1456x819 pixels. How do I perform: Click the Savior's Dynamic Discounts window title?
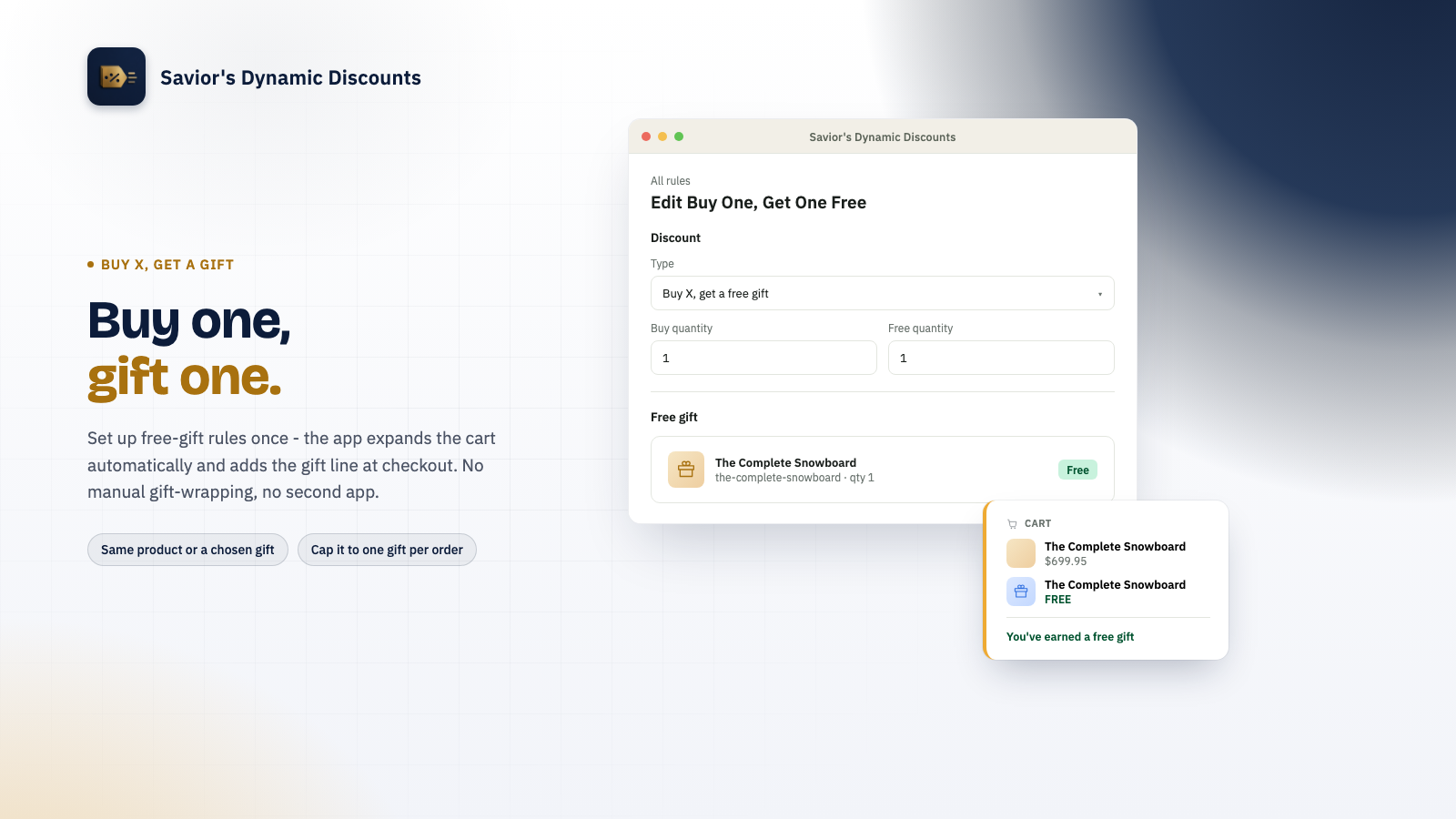click(x=883, y=137)
